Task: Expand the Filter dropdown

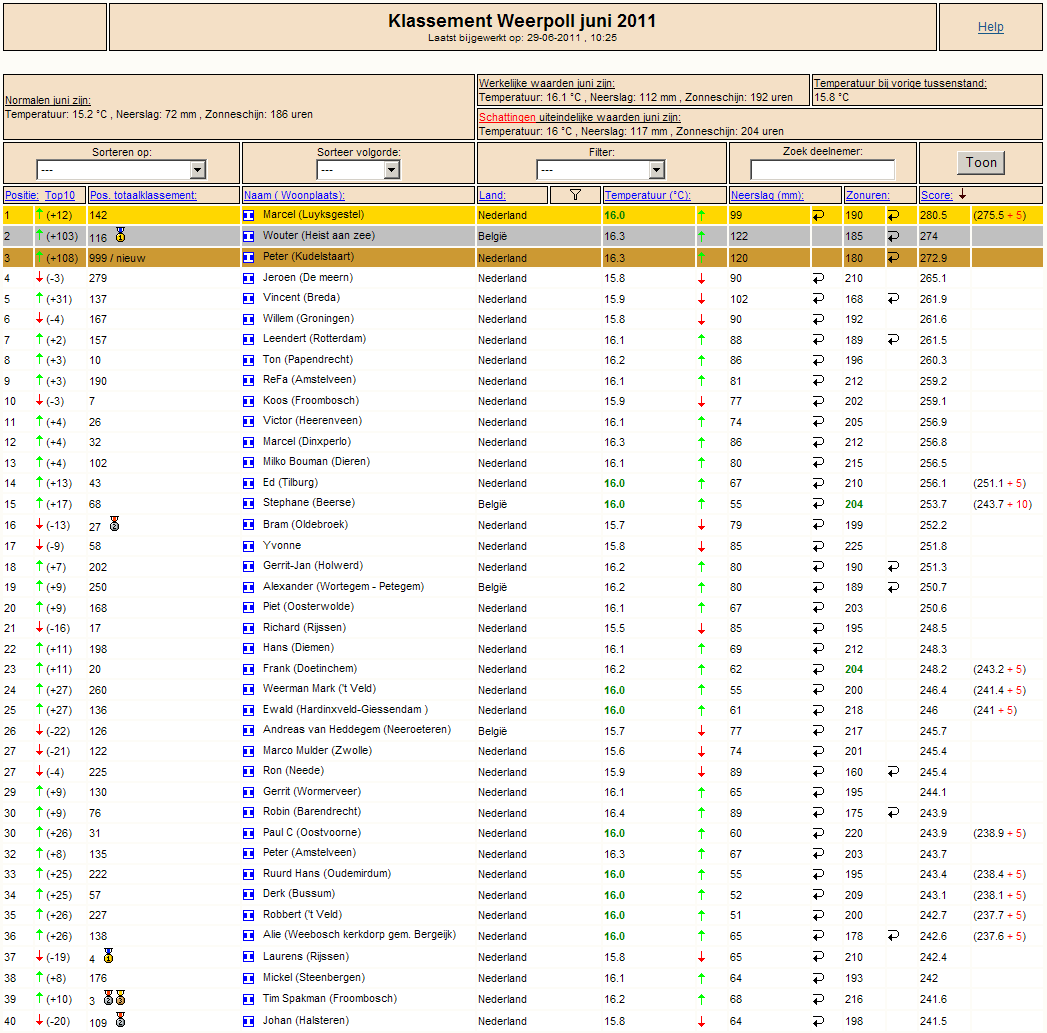Action: pos(601,170)
